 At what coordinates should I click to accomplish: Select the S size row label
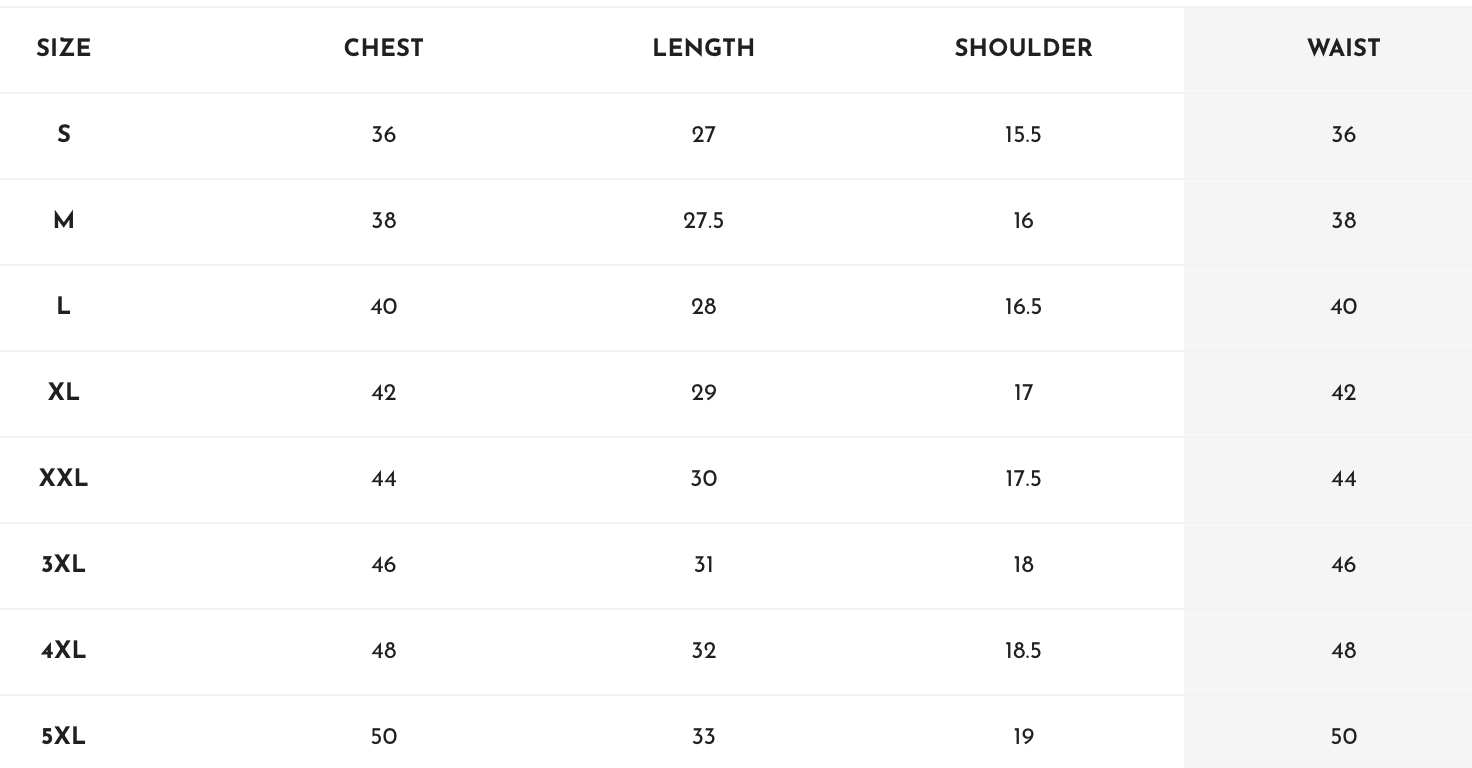tap(63, 134)
